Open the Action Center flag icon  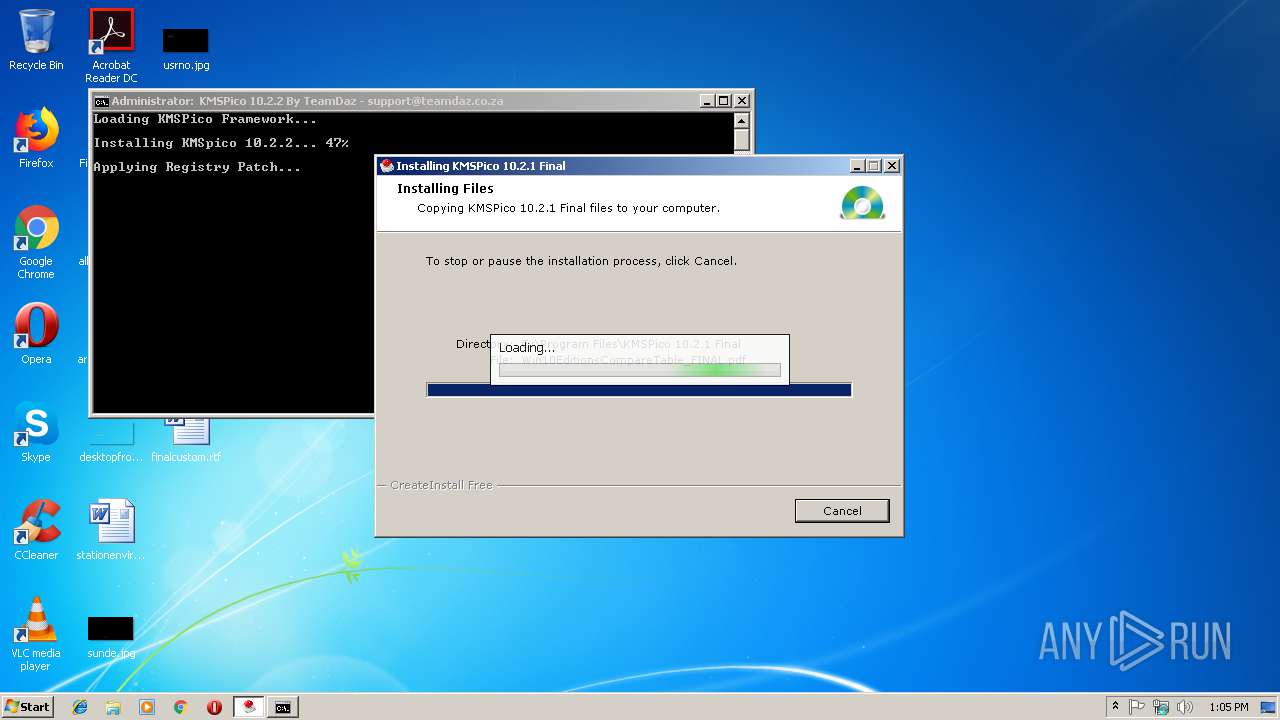pyautogui.click(x=1138, y=707)
